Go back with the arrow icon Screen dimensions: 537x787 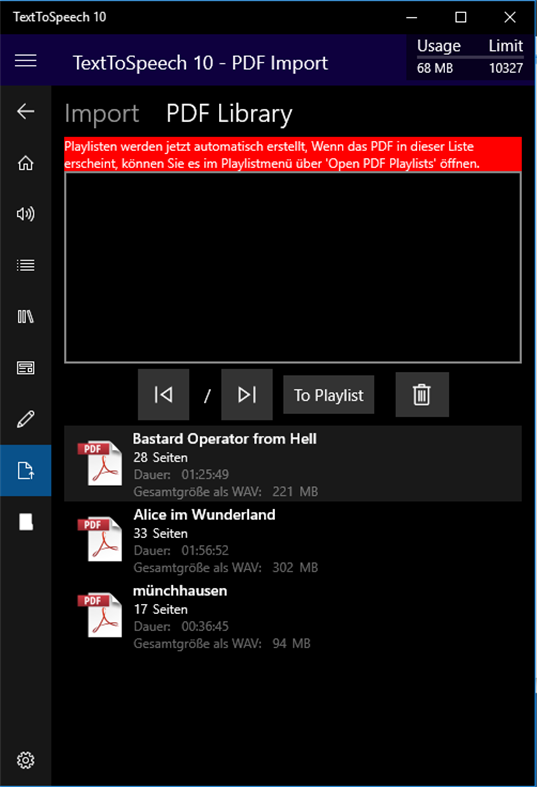[26, 111]
